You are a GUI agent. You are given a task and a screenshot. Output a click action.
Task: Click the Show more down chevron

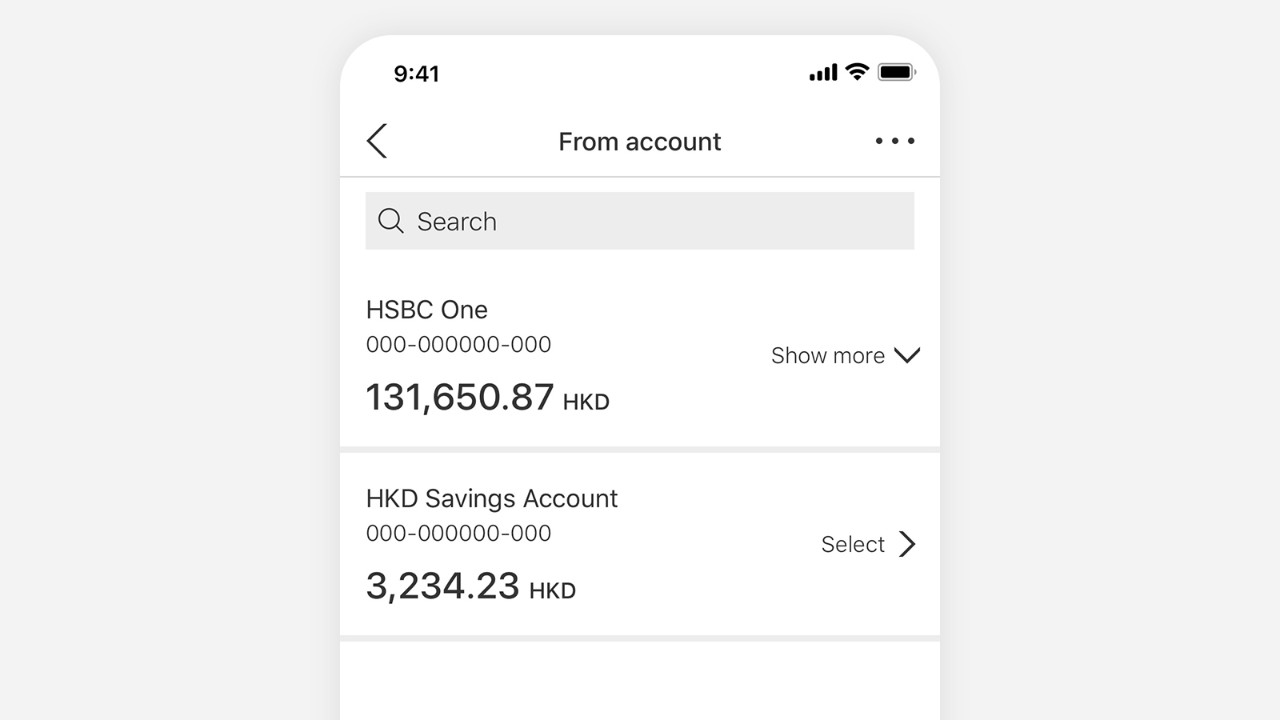[907, 355]
